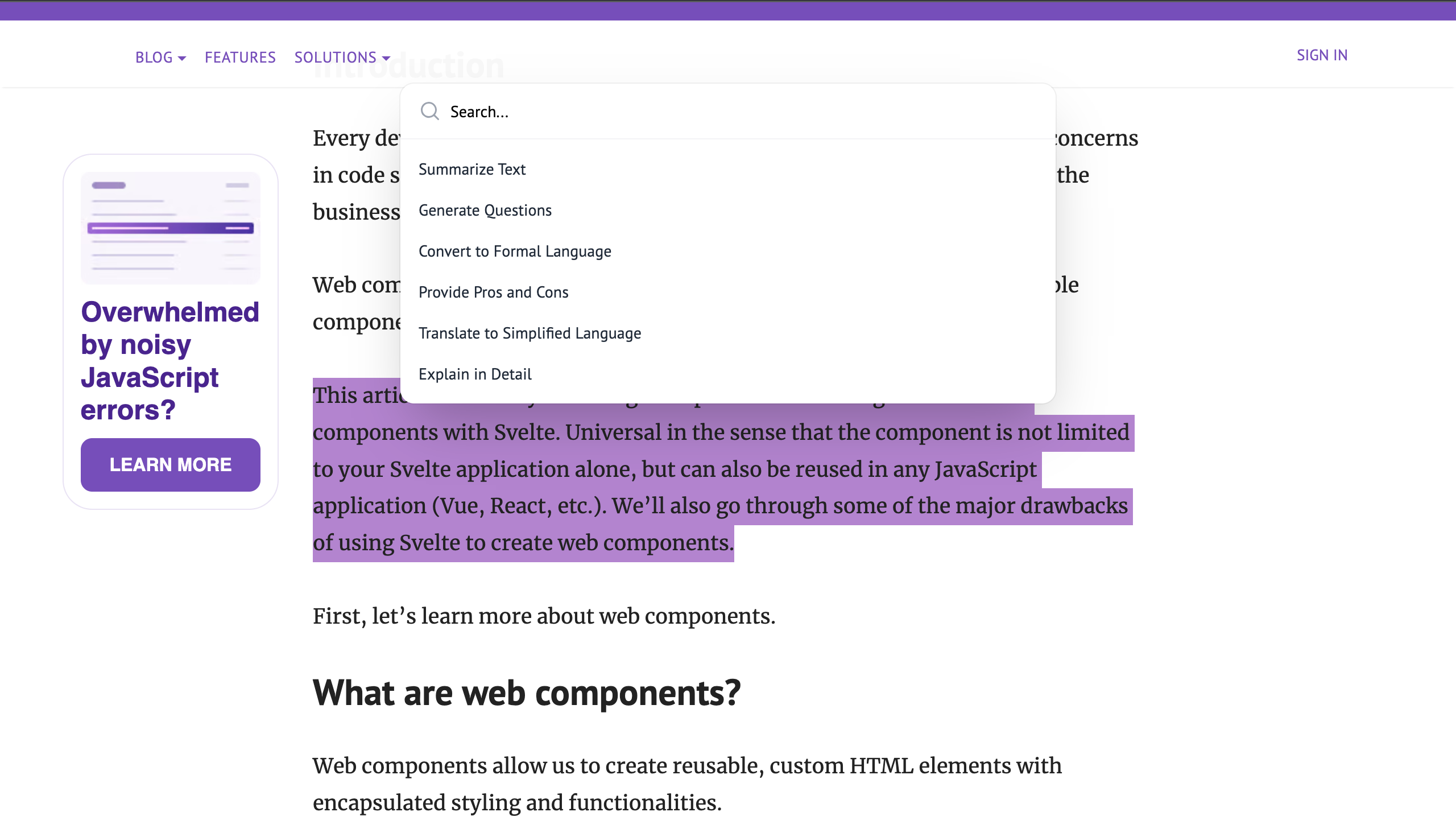This screenshot has height=816, width=1456.
Task: Click Explain in Detail option
Action: pos(474,374)
